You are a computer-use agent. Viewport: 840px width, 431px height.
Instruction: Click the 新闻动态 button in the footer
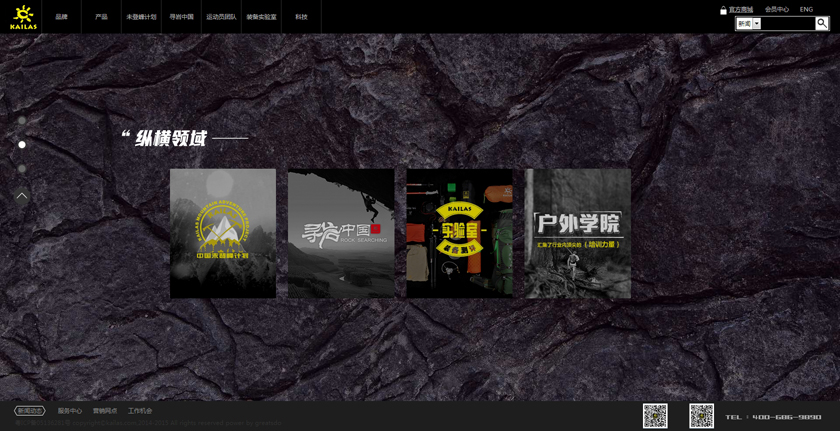[x=30, y=411]
